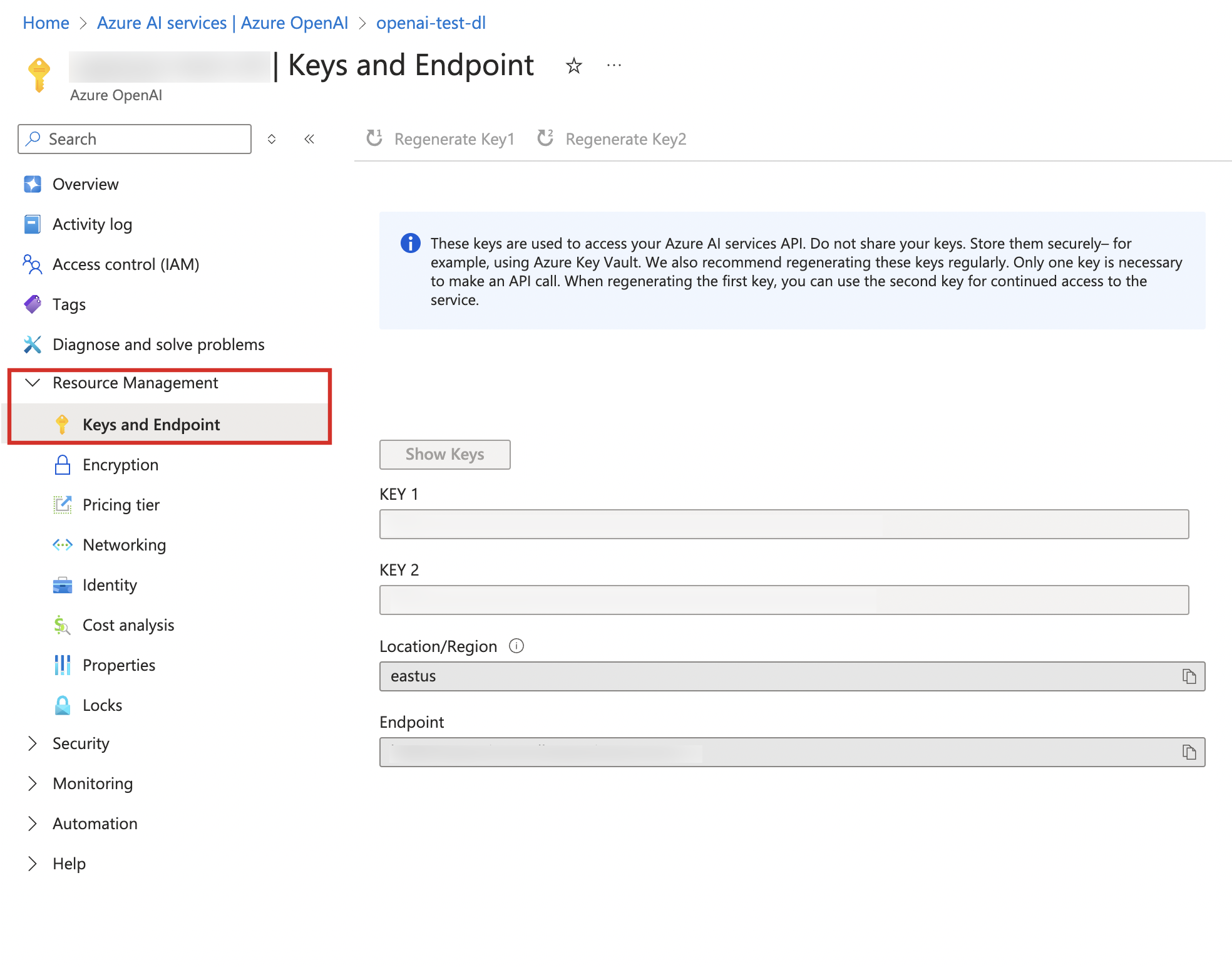Open Identity settings
Image resolution: width=1232 pixels, height=967 pixels.
tap(110, 585)
